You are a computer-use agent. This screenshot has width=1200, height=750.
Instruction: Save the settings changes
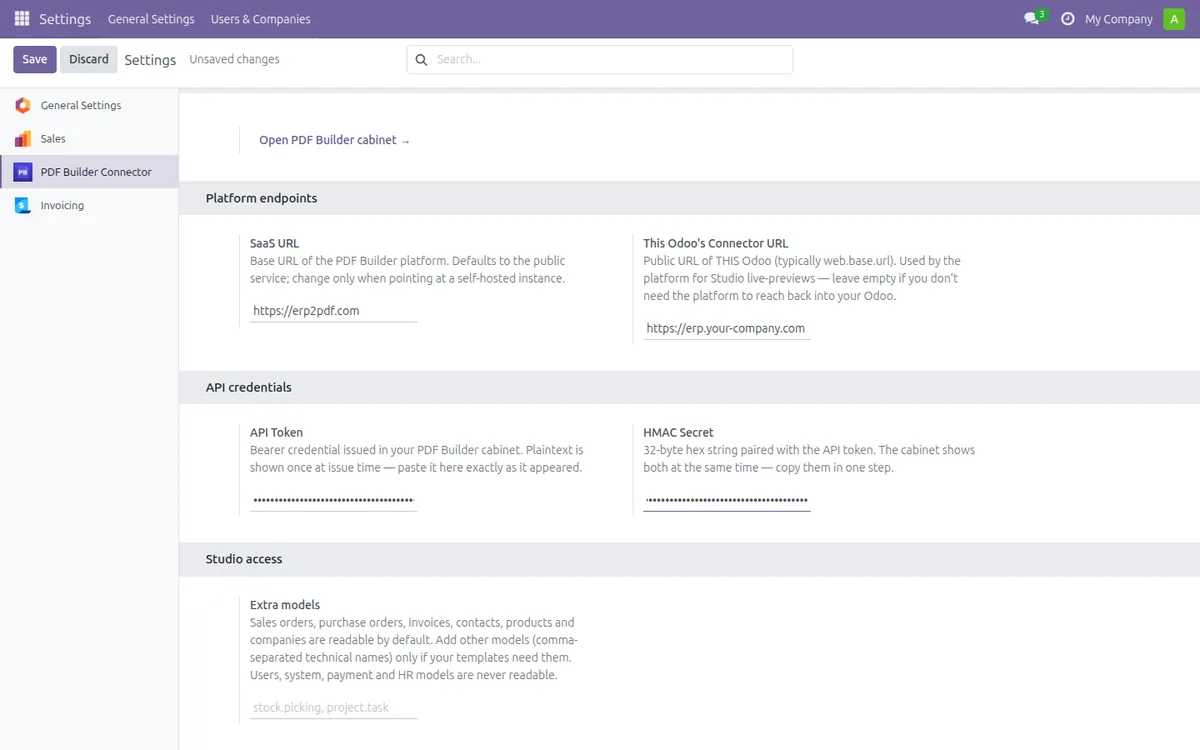34,59
